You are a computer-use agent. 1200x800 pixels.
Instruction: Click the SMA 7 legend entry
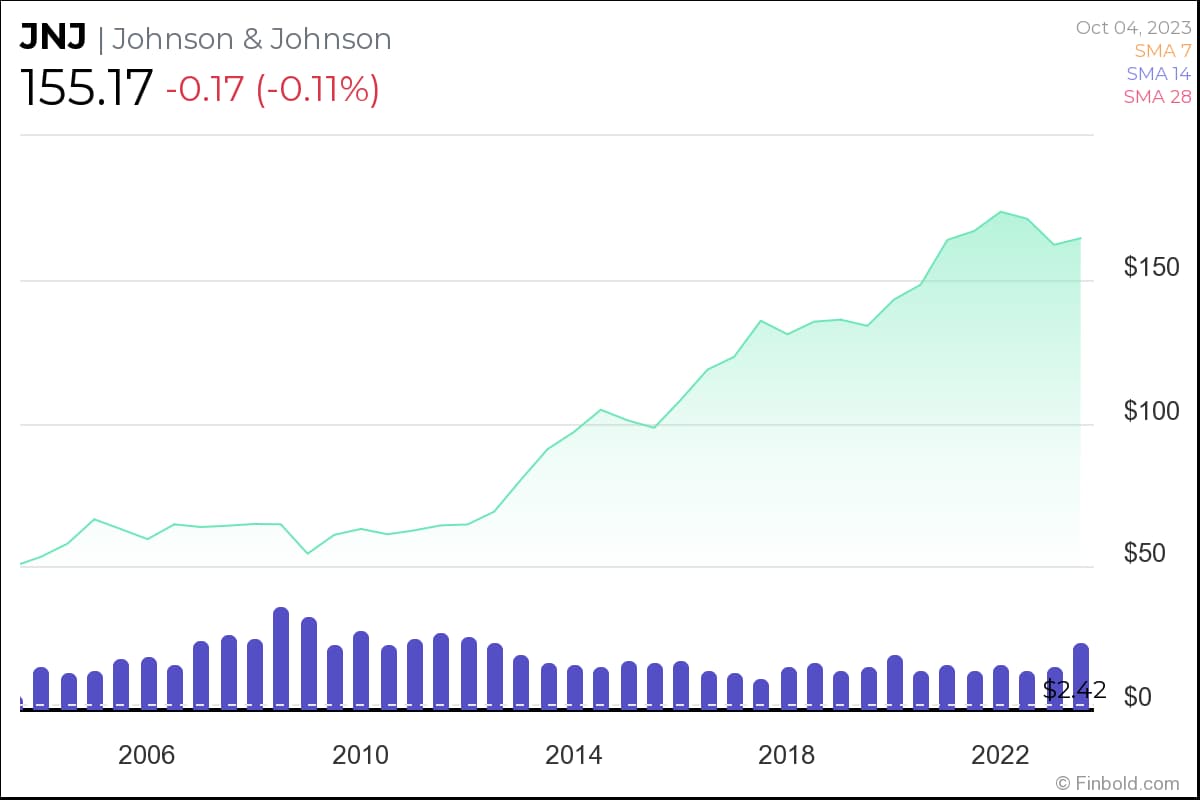(x=1162, y=50)
